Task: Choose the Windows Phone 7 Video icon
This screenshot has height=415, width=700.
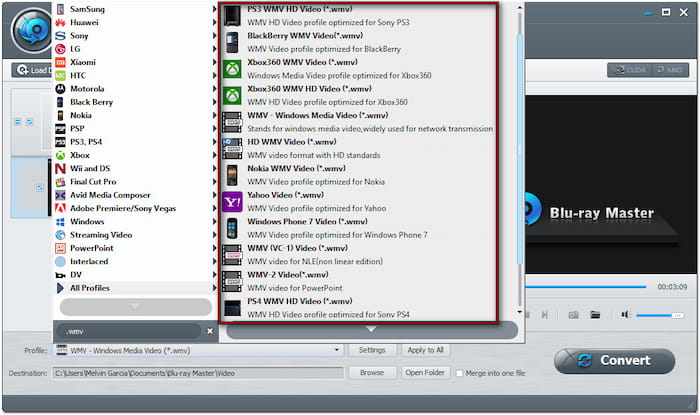Action: pyautogui.click(x=232, y=227)
